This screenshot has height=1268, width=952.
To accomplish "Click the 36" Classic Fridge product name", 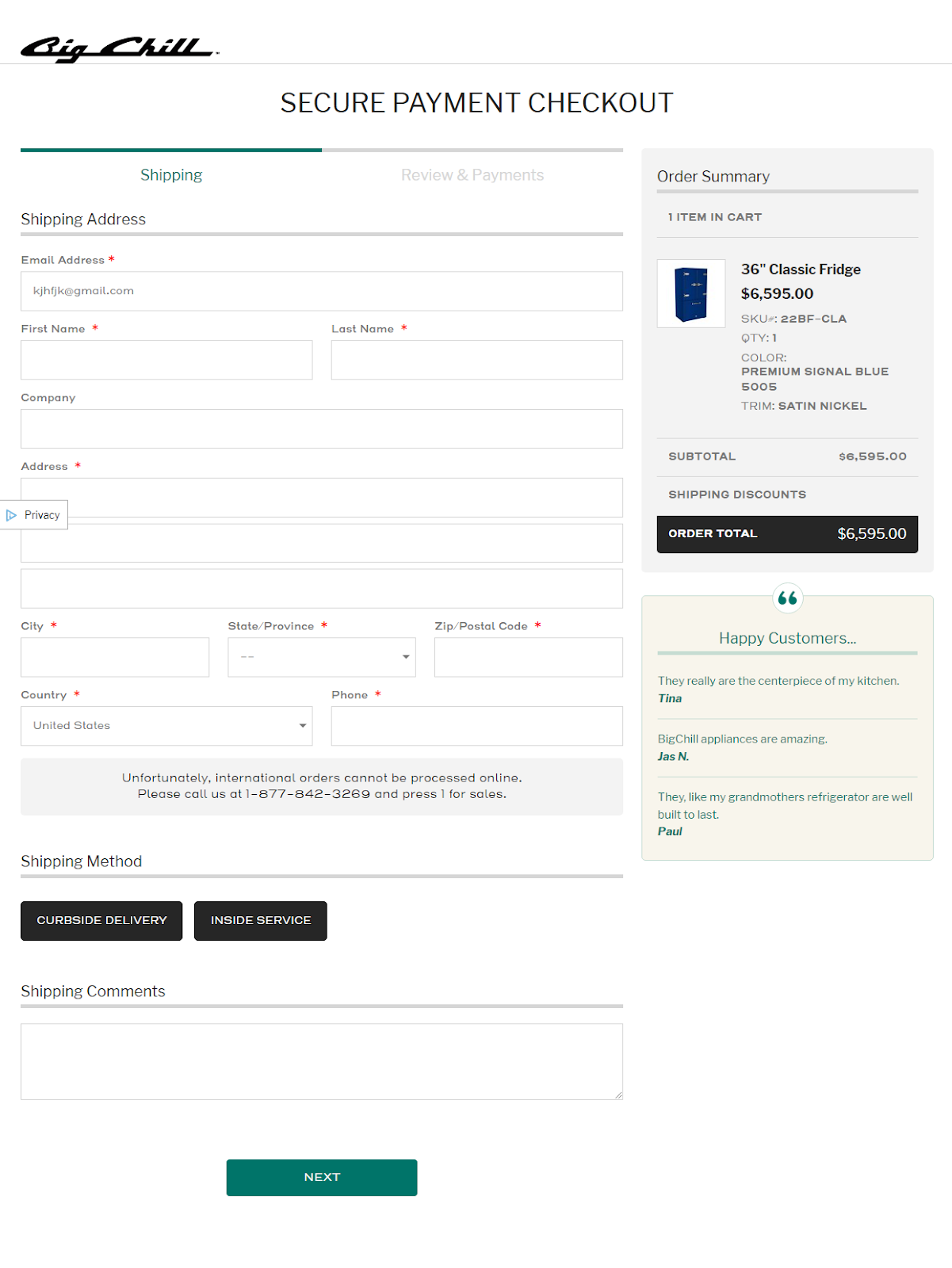I will [x=801, y=269].
